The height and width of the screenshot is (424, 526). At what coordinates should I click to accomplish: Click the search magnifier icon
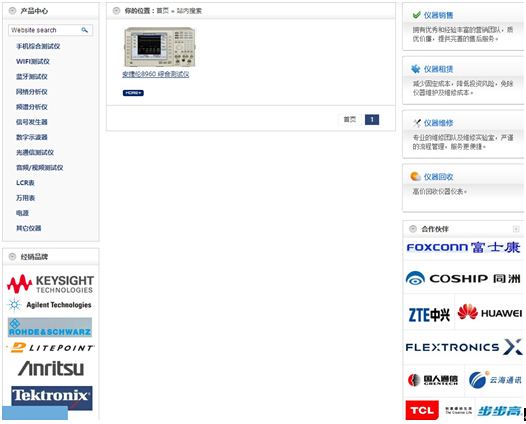(85, 30)
